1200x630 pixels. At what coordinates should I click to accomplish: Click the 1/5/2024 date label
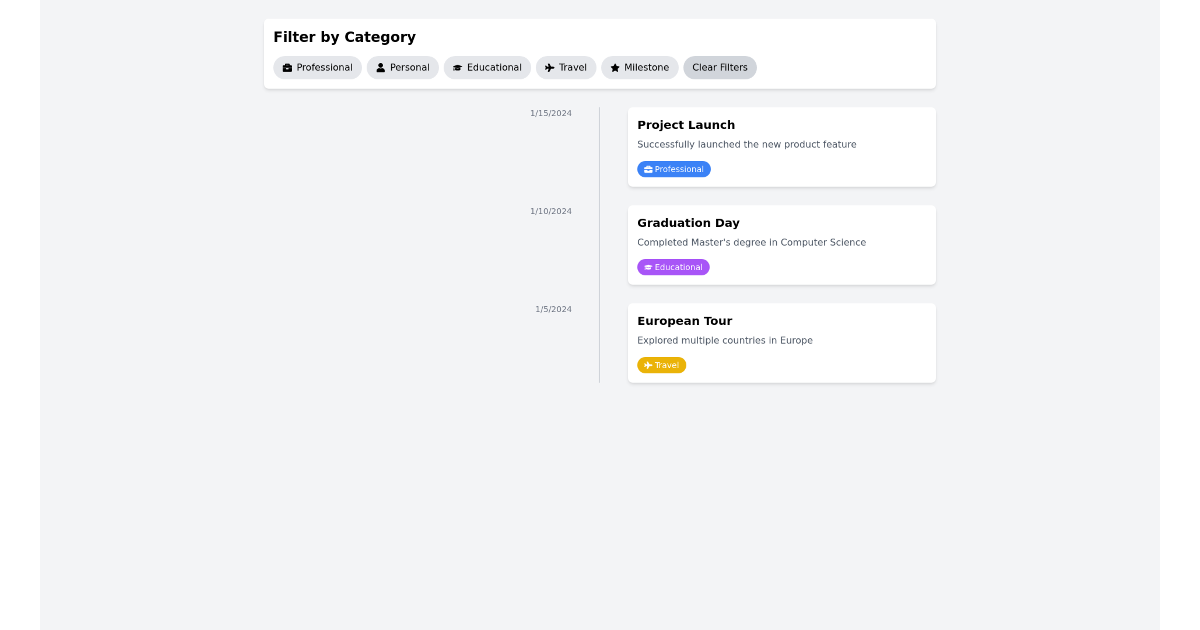pyautogui.click(x=554, y=309)
